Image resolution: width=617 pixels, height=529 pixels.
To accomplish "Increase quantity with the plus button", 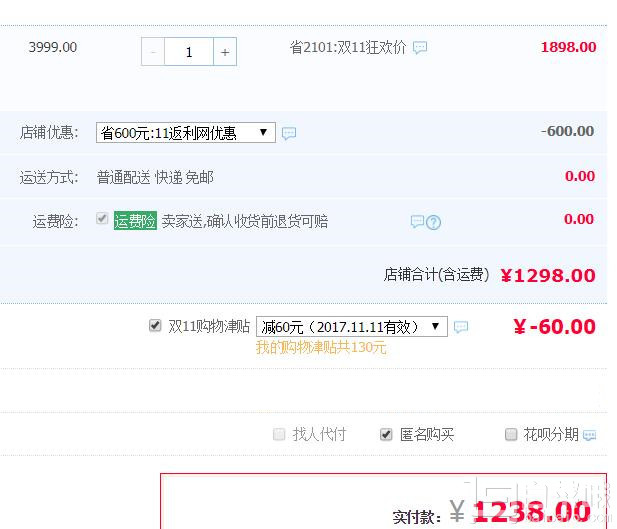I will [225, 52].
